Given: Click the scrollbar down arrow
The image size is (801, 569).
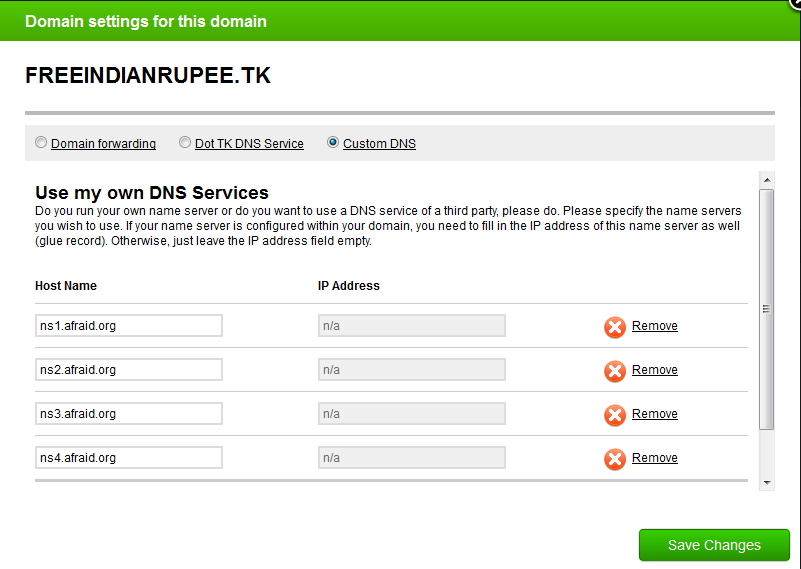Looking at the screenshot, I should pos(767,483).
